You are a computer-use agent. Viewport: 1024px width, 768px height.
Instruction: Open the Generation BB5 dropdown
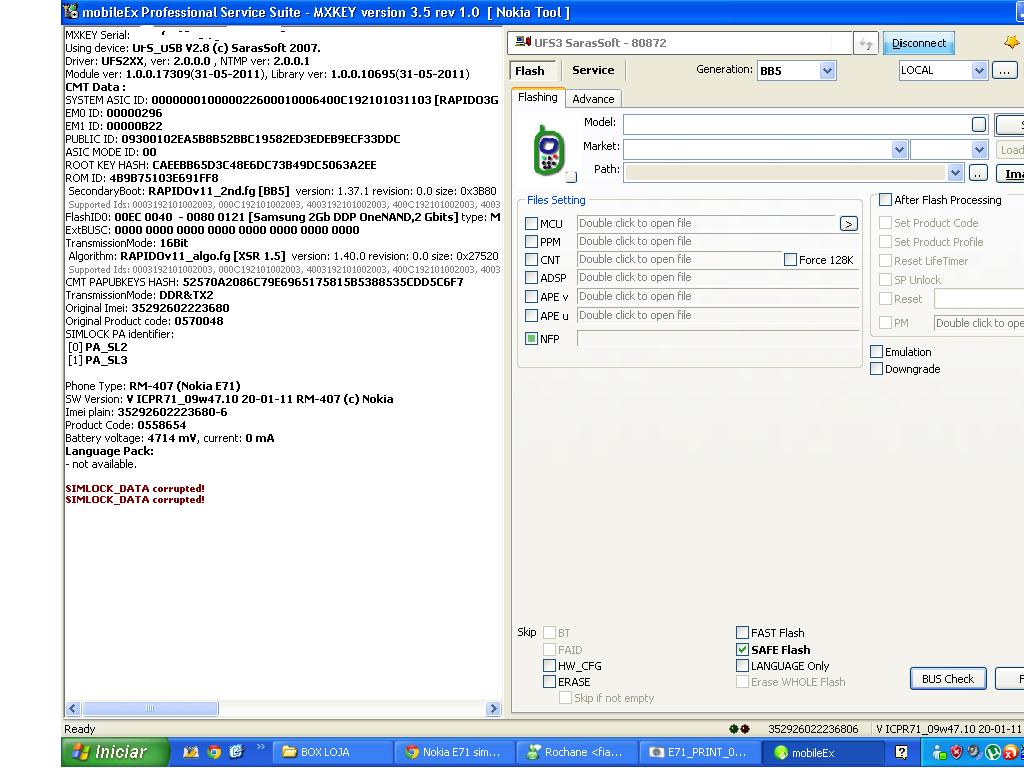tap(827, 71)
